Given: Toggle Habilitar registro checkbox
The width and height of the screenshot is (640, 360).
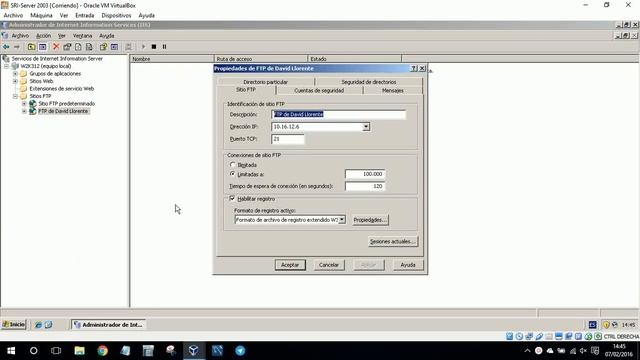Looking at the screenshot, I should point(232,198).
